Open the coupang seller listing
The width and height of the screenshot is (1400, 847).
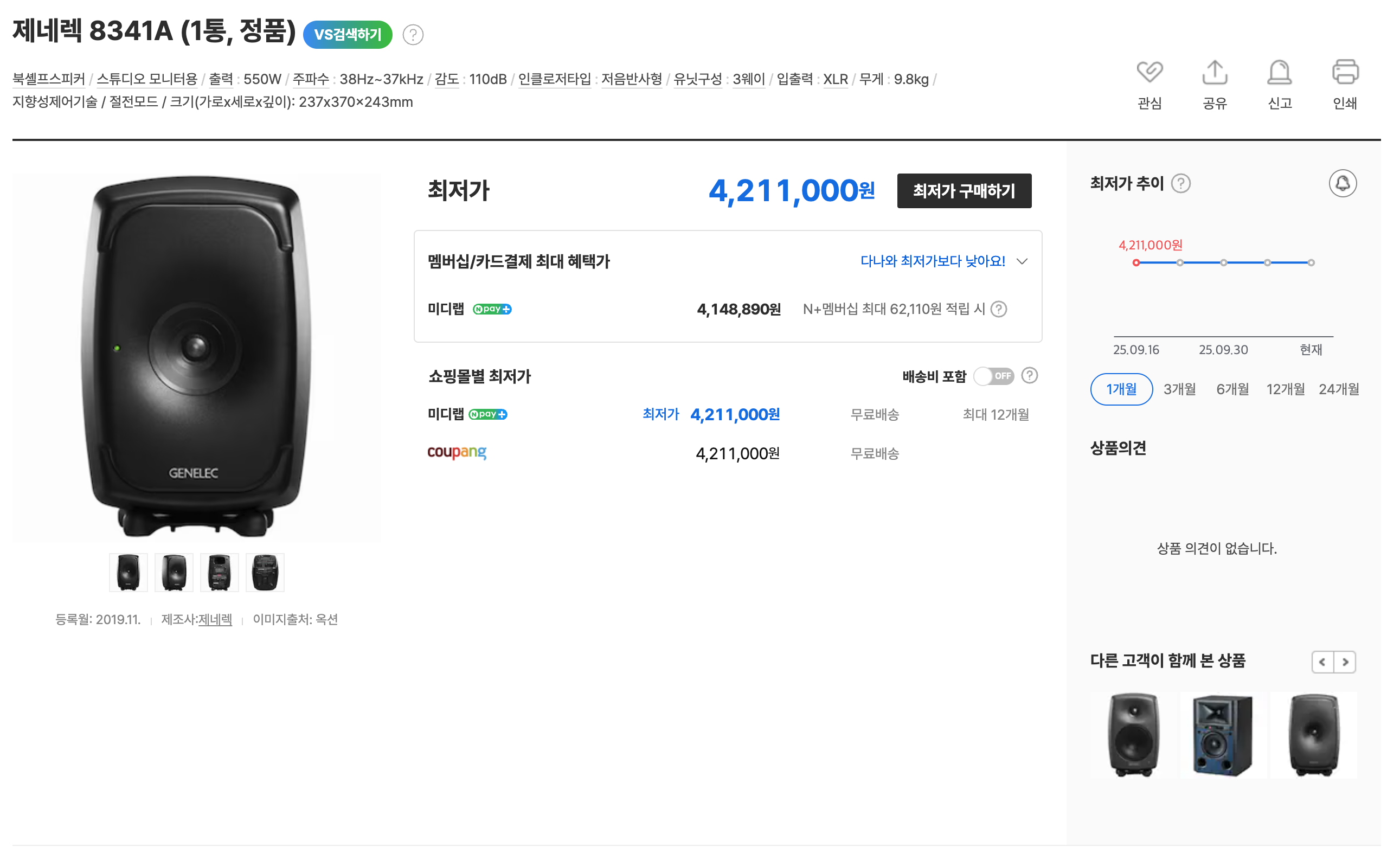[x=457, y=453]
